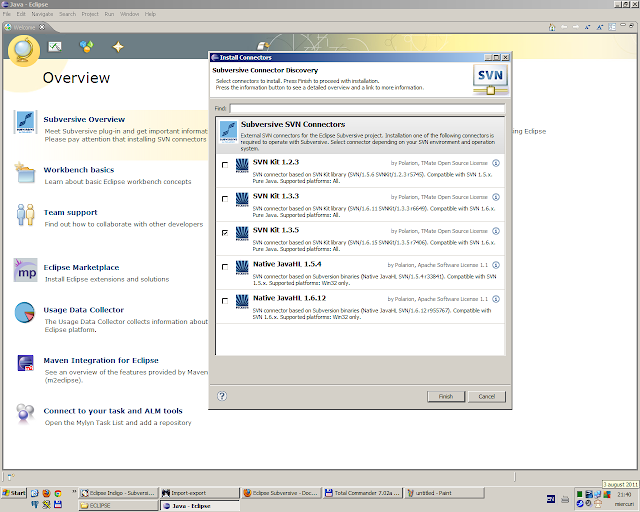Check the SVN Kit 1.3.3 connector

pyautogui.click(x=225, y=199)
